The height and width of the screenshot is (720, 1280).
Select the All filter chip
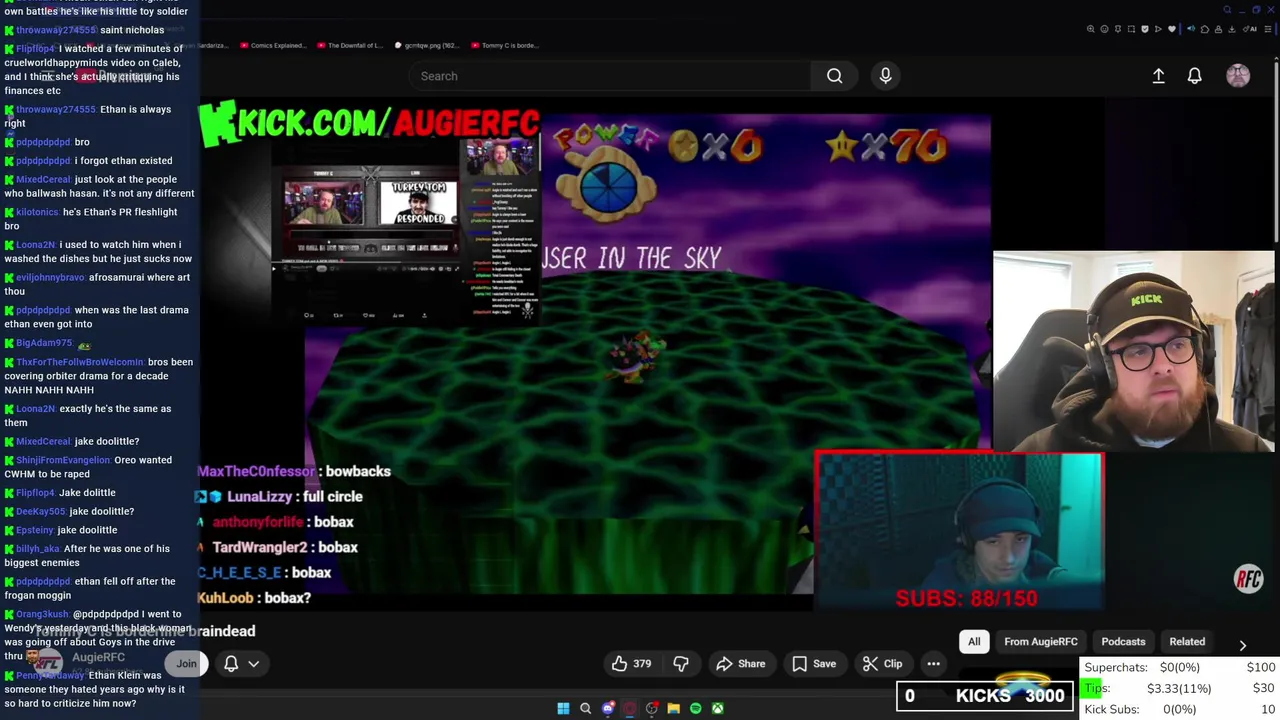click(974, 641)
